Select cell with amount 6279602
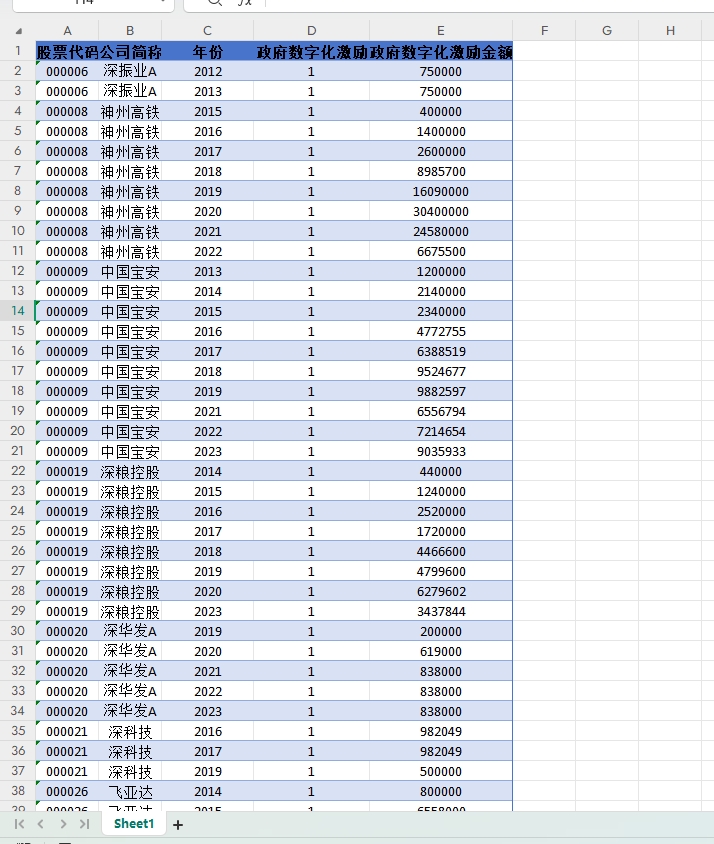714x844 pixels. [440, 591]
